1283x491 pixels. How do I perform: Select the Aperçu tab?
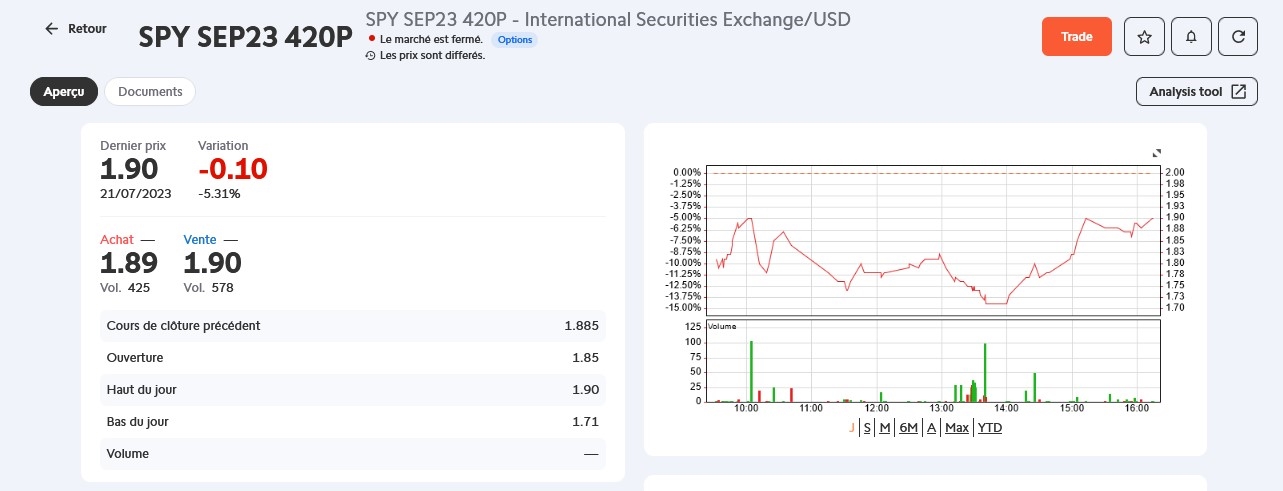pos(64,92)
